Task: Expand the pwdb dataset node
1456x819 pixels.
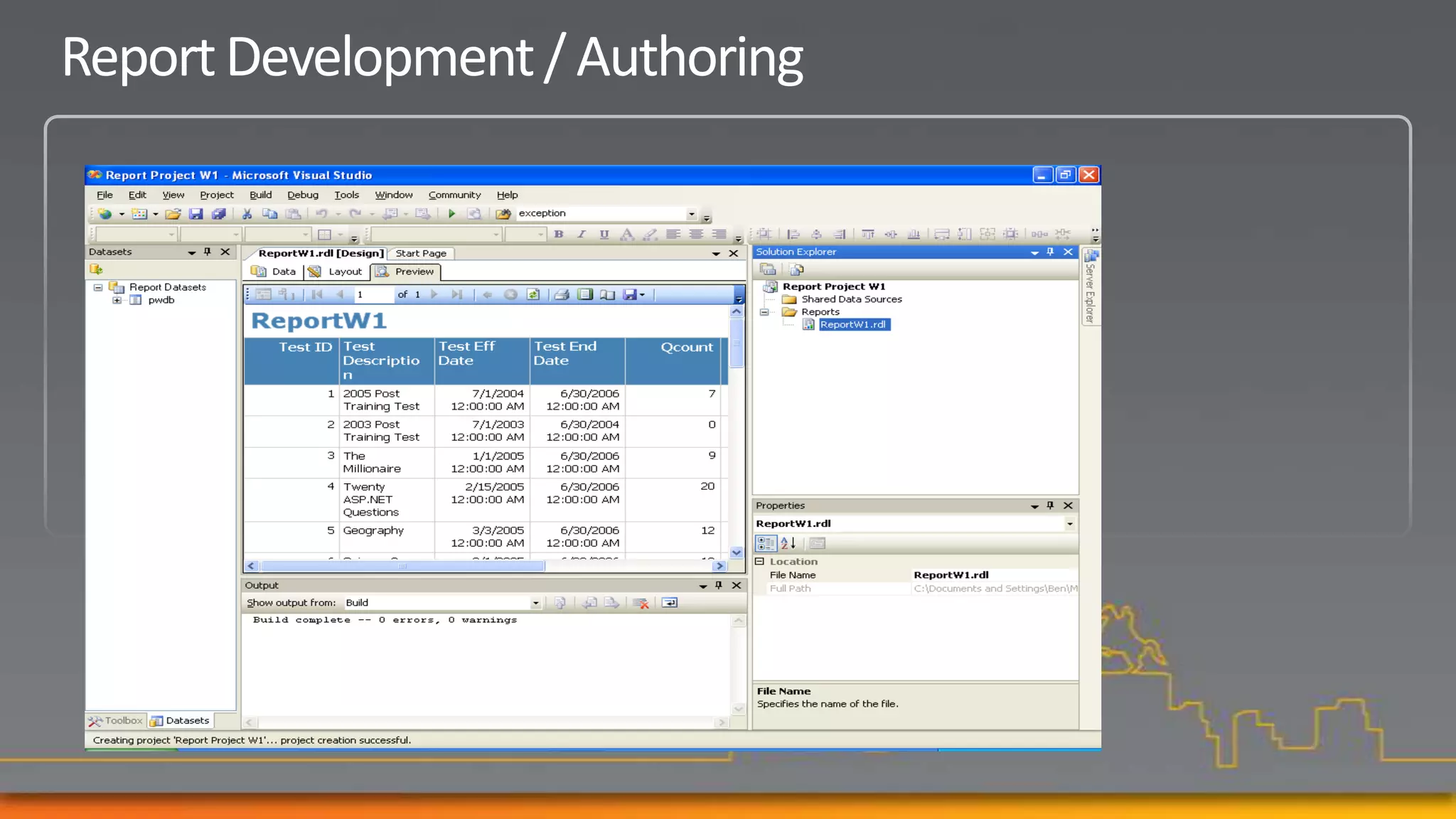Action: pos(117,300)
